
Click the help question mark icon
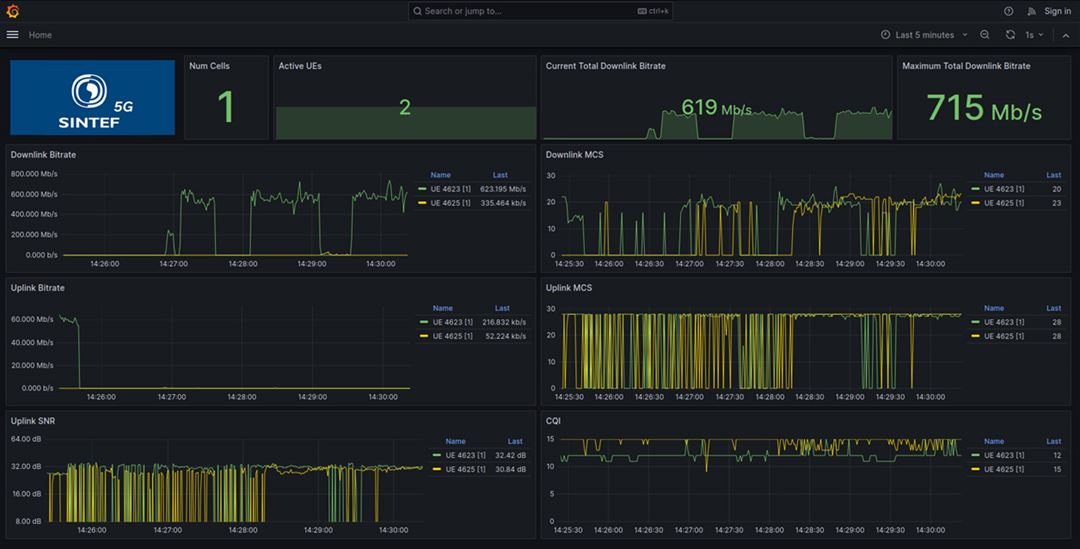coord(1008,11)
